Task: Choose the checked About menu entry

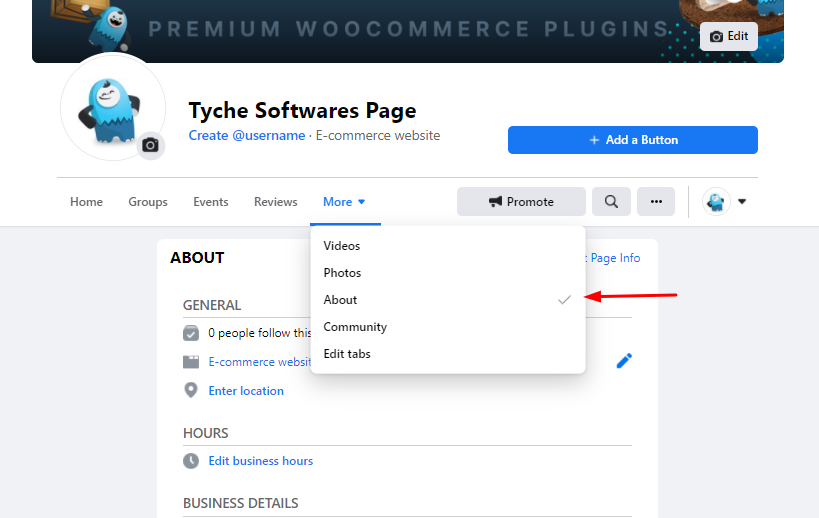Action: [x=448, y=300]
